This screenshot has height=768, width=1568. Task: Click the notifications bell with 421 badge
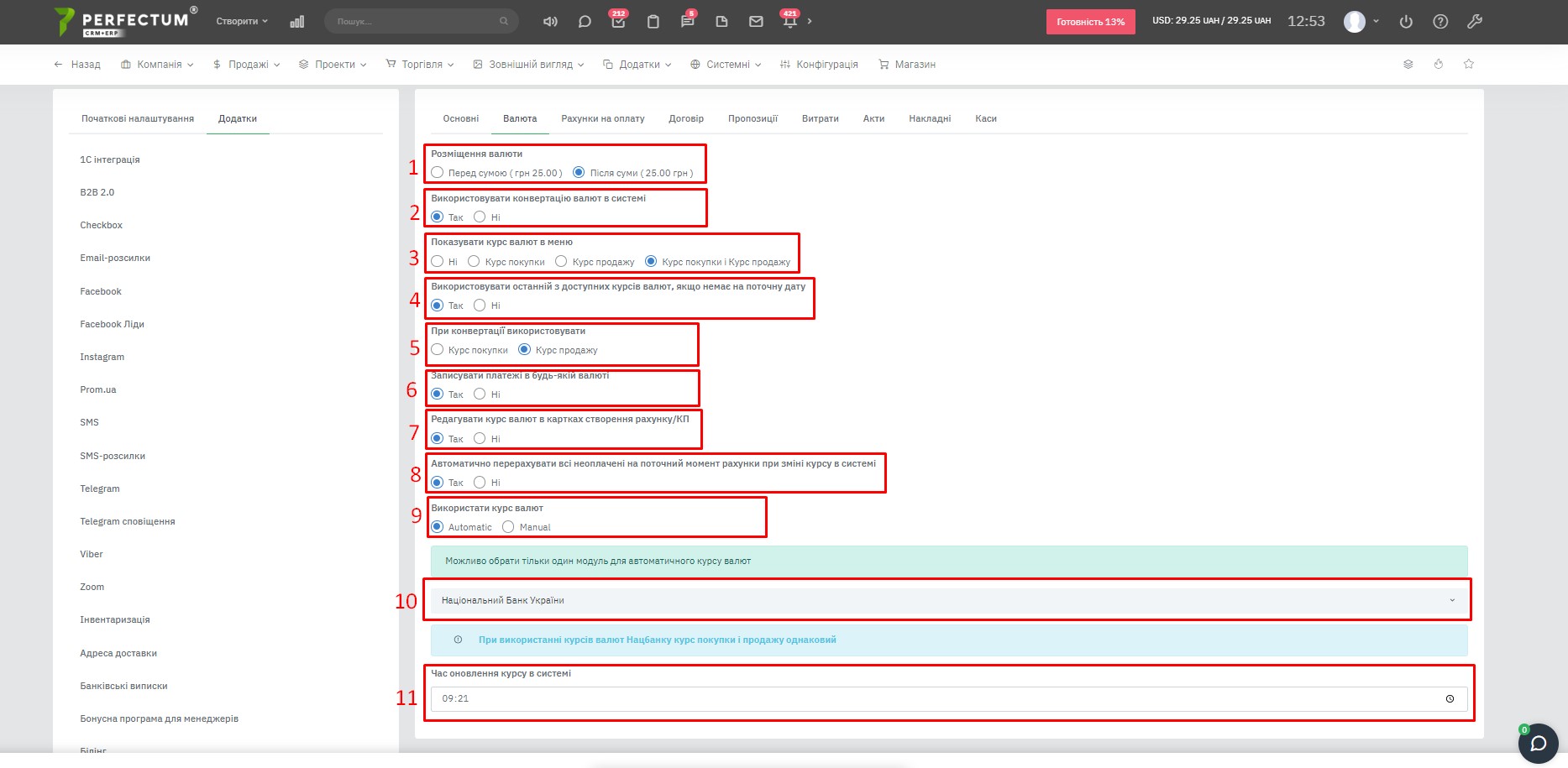click(789, 22)
